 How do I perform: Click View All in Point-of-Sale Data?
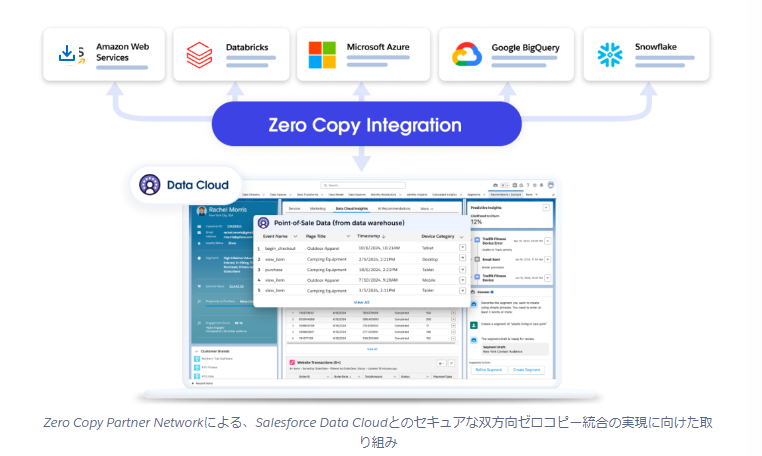362,302
